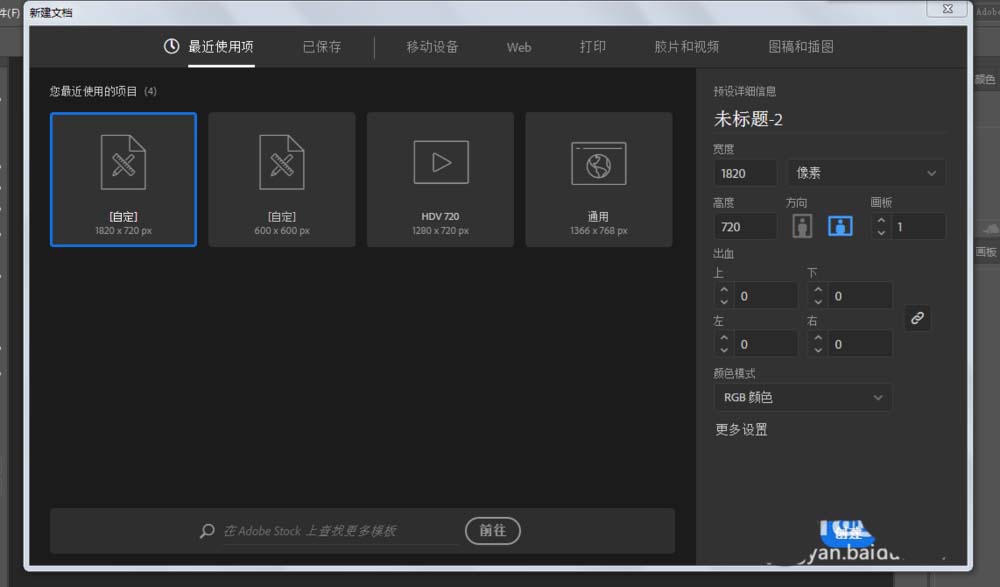Viewport: 1000px width, 587px height.
Task: Set orientation to landscape
Action: click(840, 226)
